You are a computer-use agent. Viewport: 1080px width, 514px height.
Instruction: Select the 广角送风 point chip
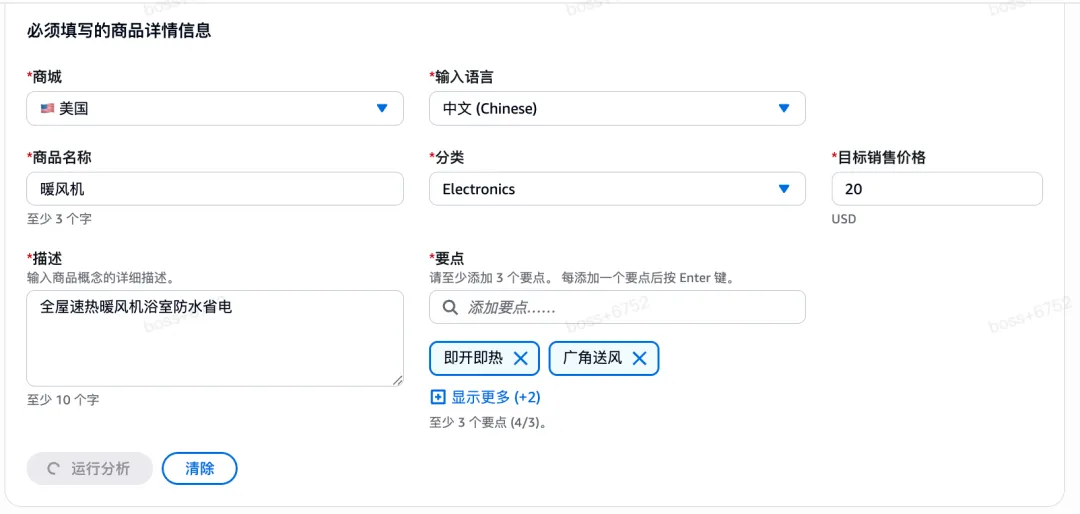pos(604,358)
